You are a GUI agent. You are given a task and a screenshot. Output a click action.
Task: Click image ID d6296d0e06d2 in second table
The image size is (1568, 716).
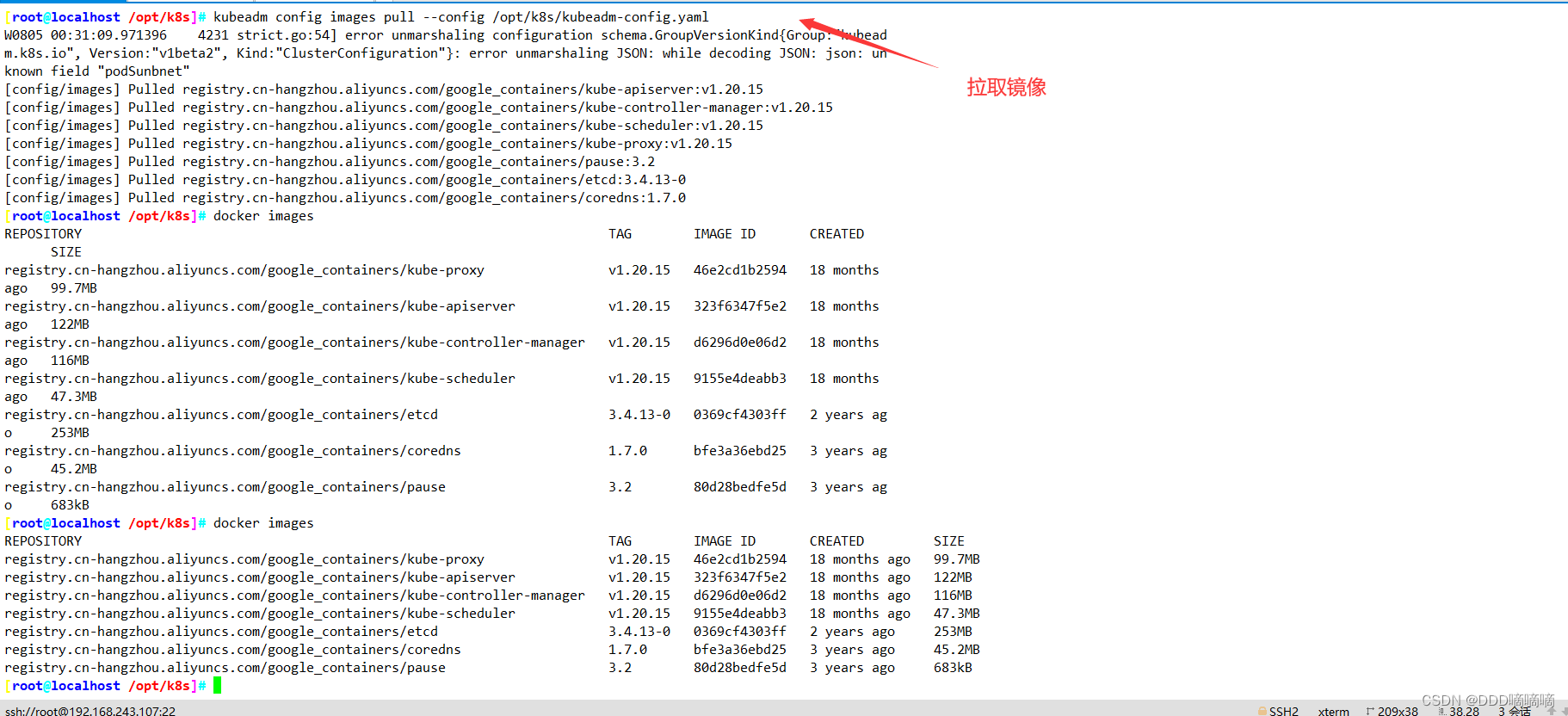(x=740, y=595)
